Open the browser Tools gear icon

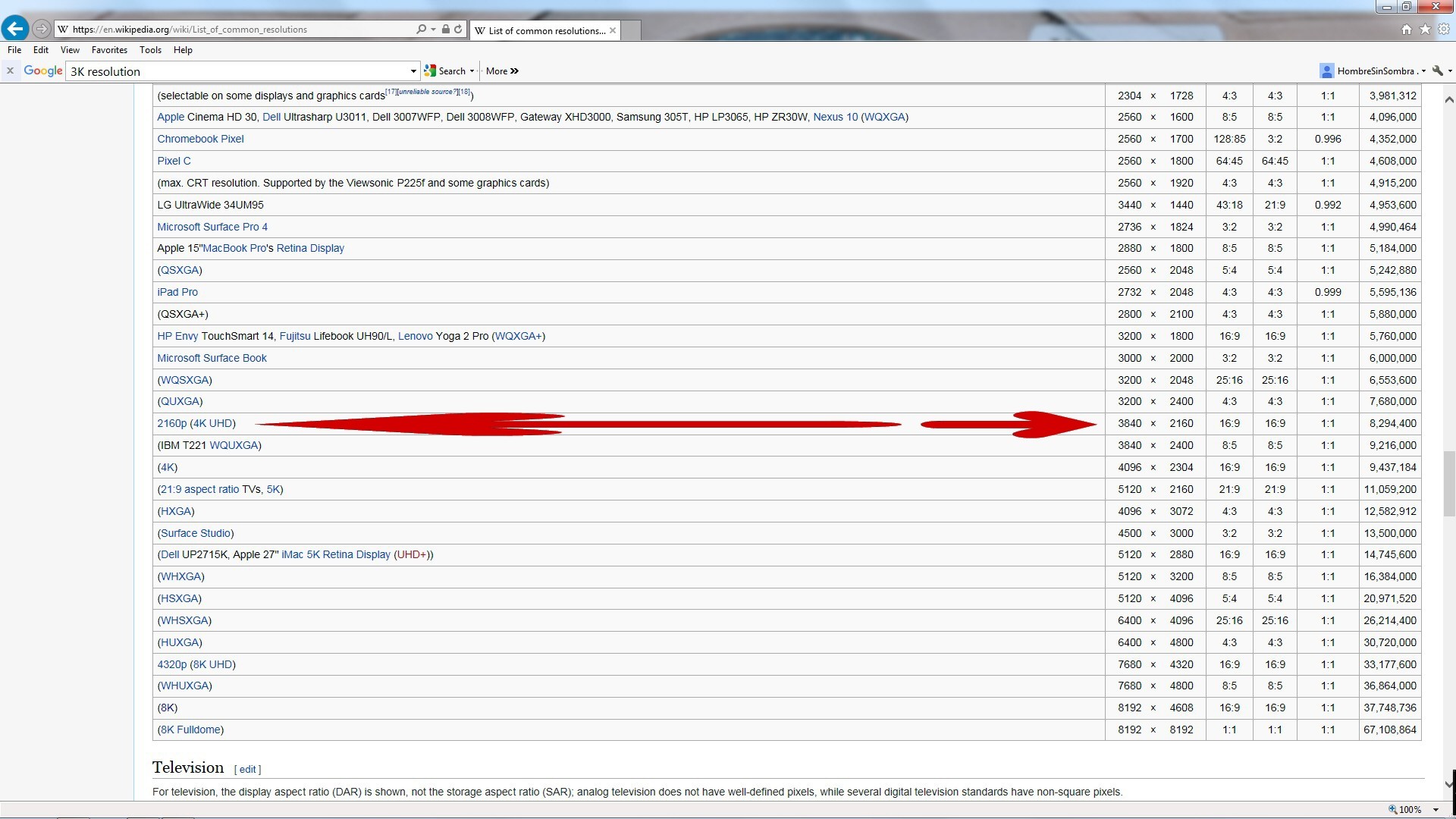click(1444, 30)
